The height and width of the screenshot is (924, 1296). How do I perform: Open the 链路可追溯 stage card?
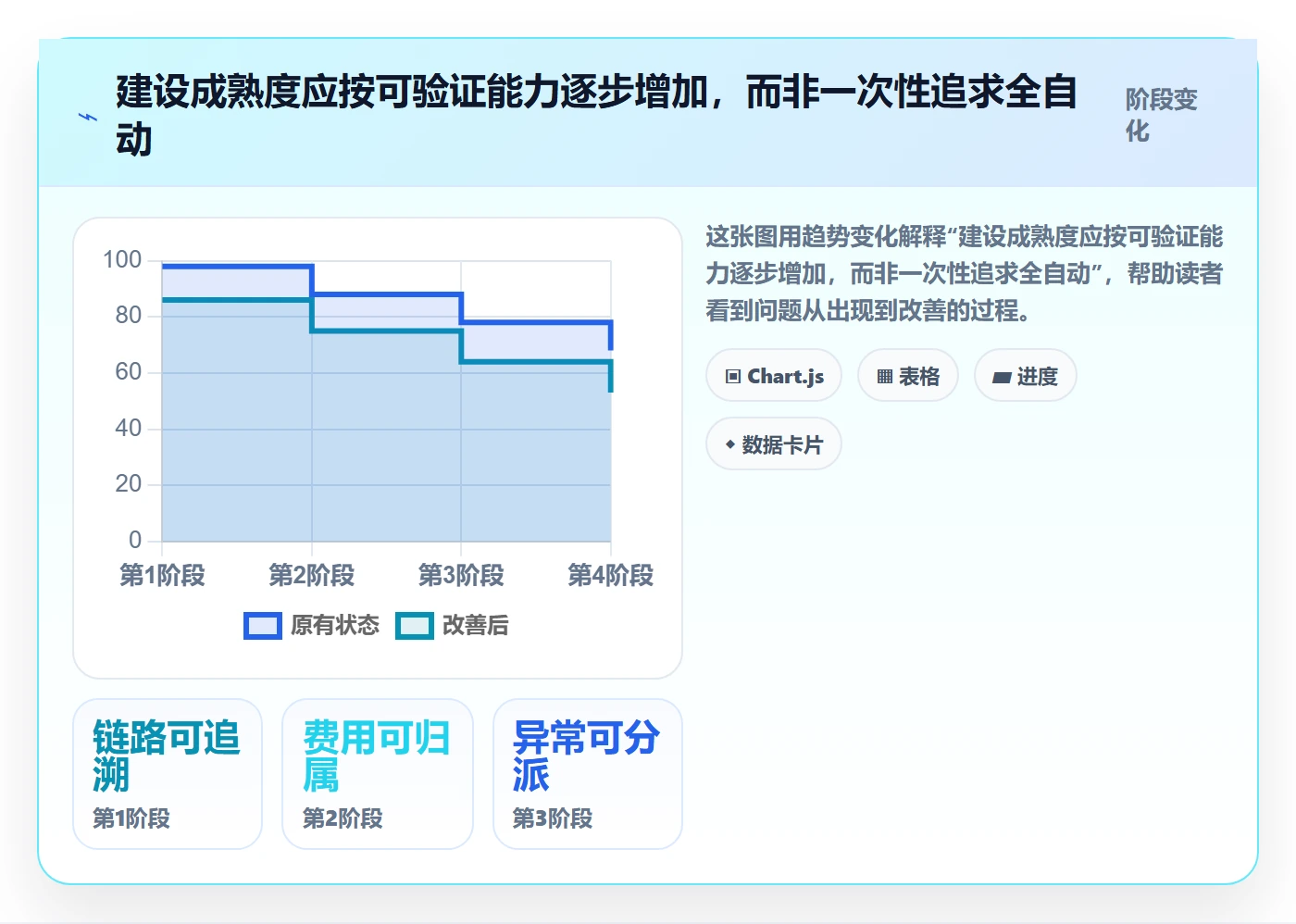coord(168,774)
